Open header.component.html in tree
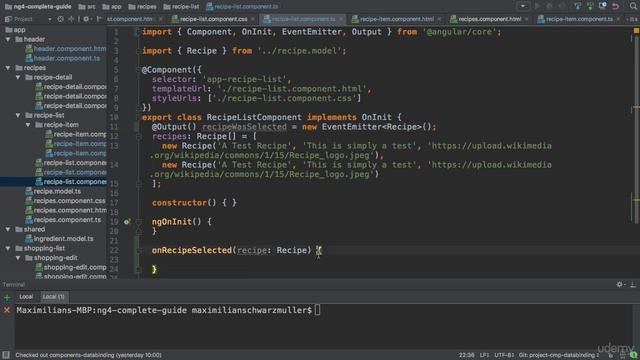Viewport: 640px width, 360px height. tap(65, 49)
